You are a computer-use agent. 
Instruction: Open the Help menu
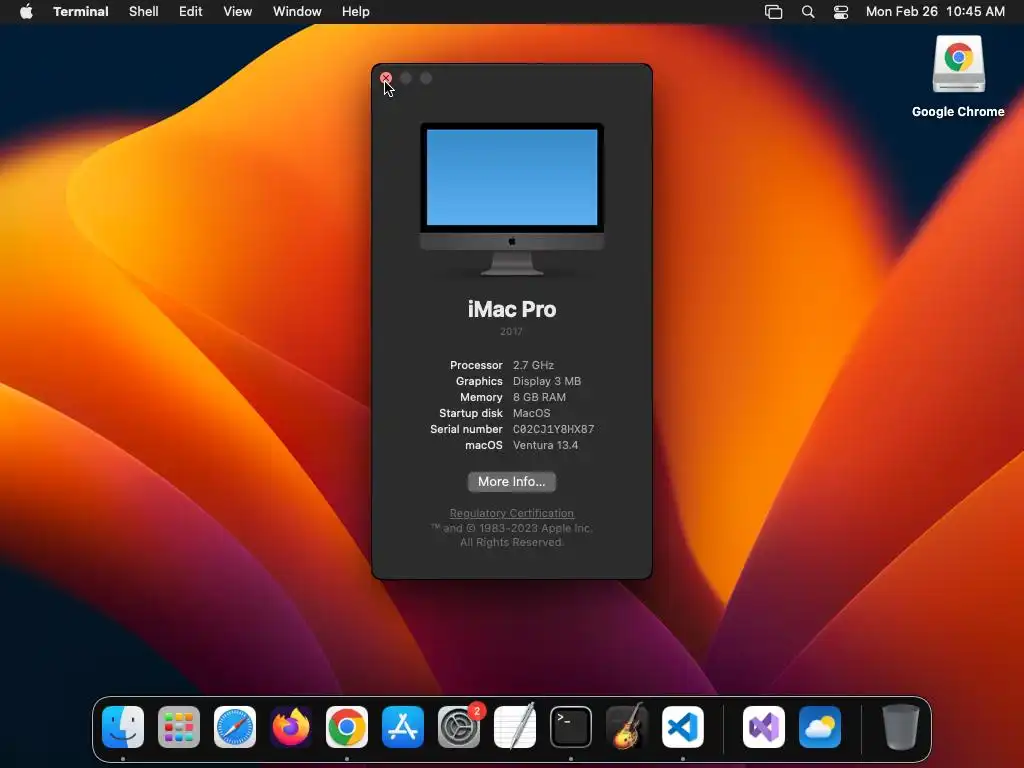(x=356, y=12)
